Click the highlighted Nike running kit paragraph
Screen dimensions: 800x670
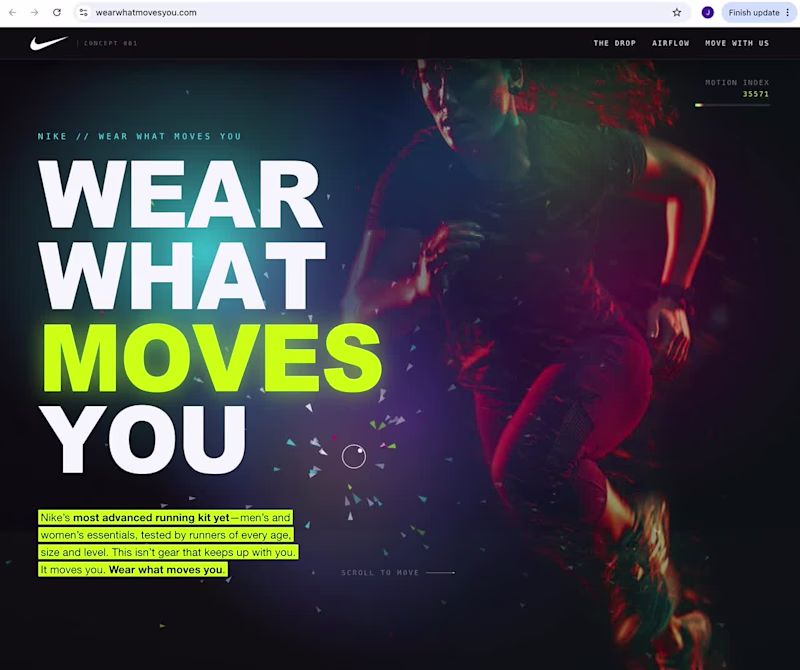tap(167, 543)
